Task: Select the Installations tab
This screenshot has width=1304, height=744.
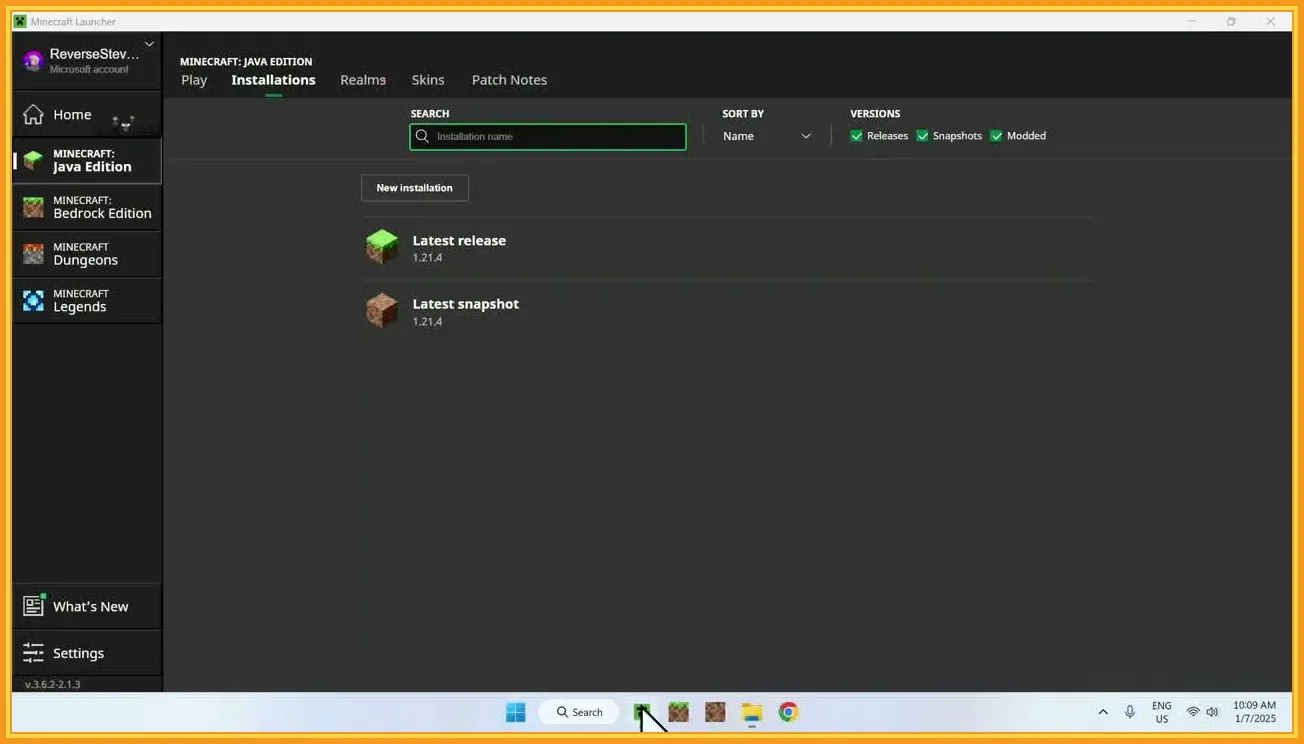Action: coord(273,80)
